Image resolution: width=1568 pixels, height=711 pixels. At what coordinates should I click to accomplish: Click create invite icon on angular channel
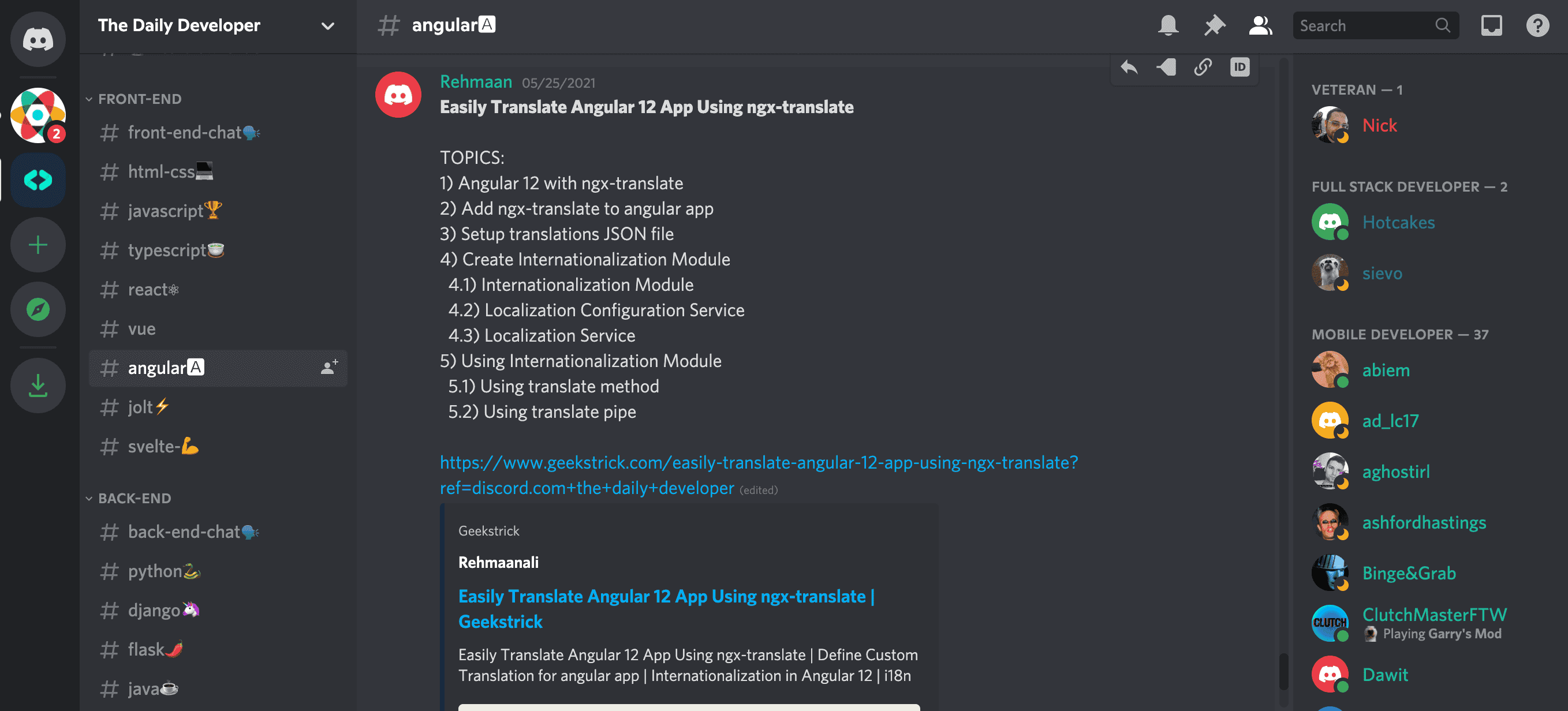coord(329,368)
